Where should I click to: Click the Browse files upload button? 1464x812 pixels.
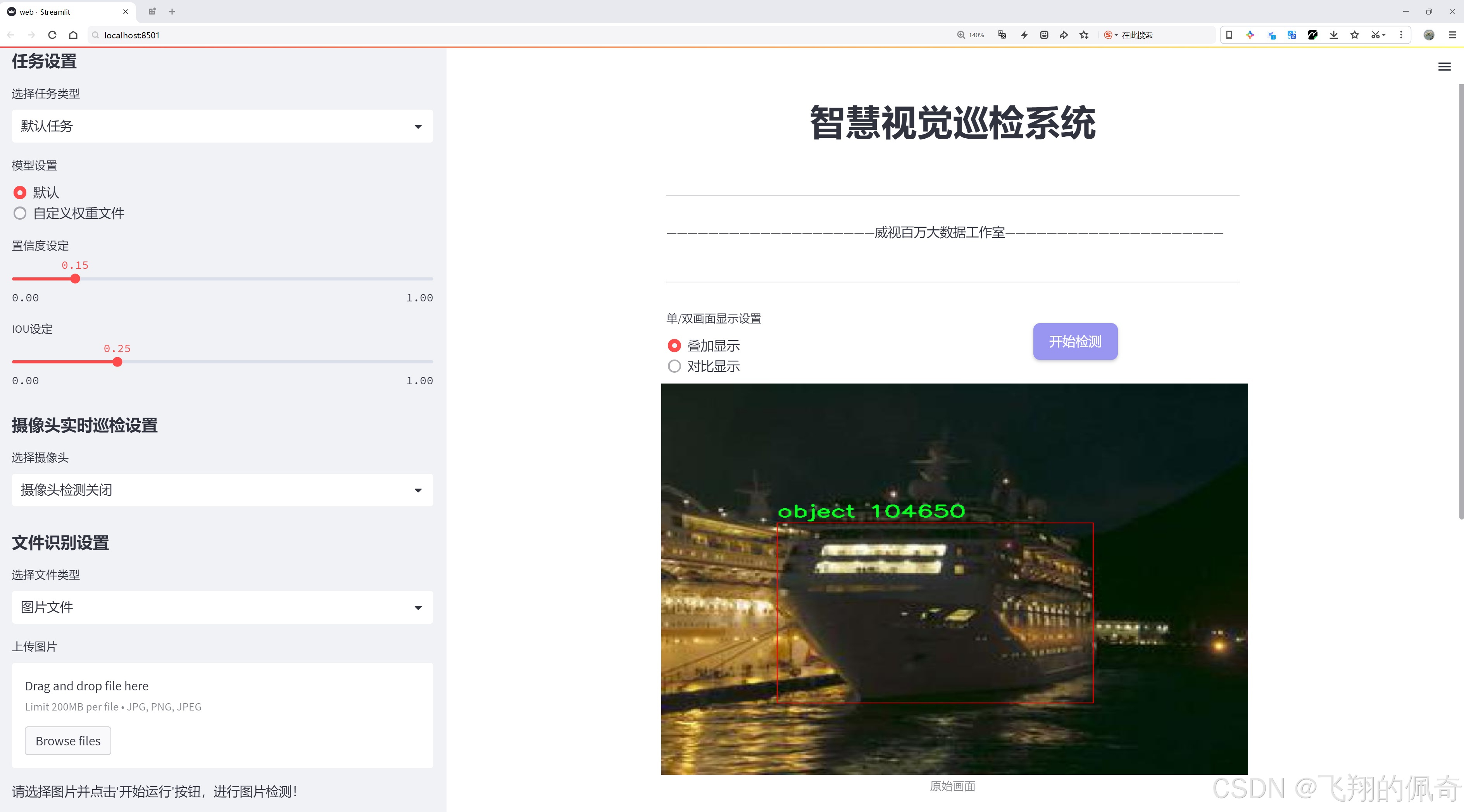click(x=67, y=740)
